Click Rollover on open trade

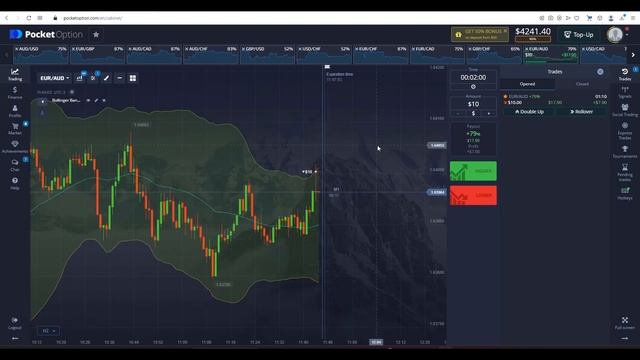[x=581, y=111]
